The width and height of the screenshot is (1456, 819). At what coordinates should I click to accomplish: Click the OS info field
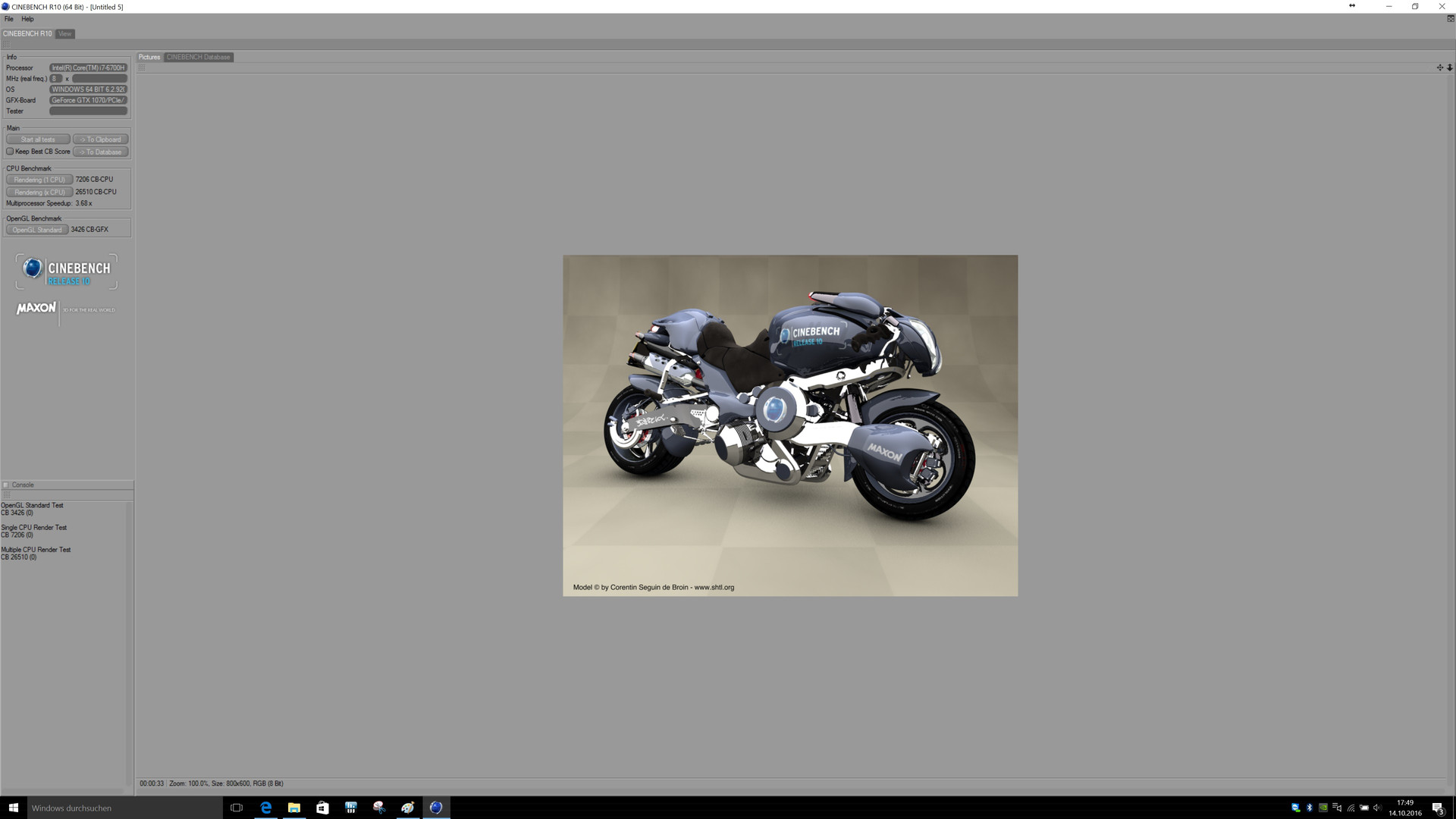point(88,89)
